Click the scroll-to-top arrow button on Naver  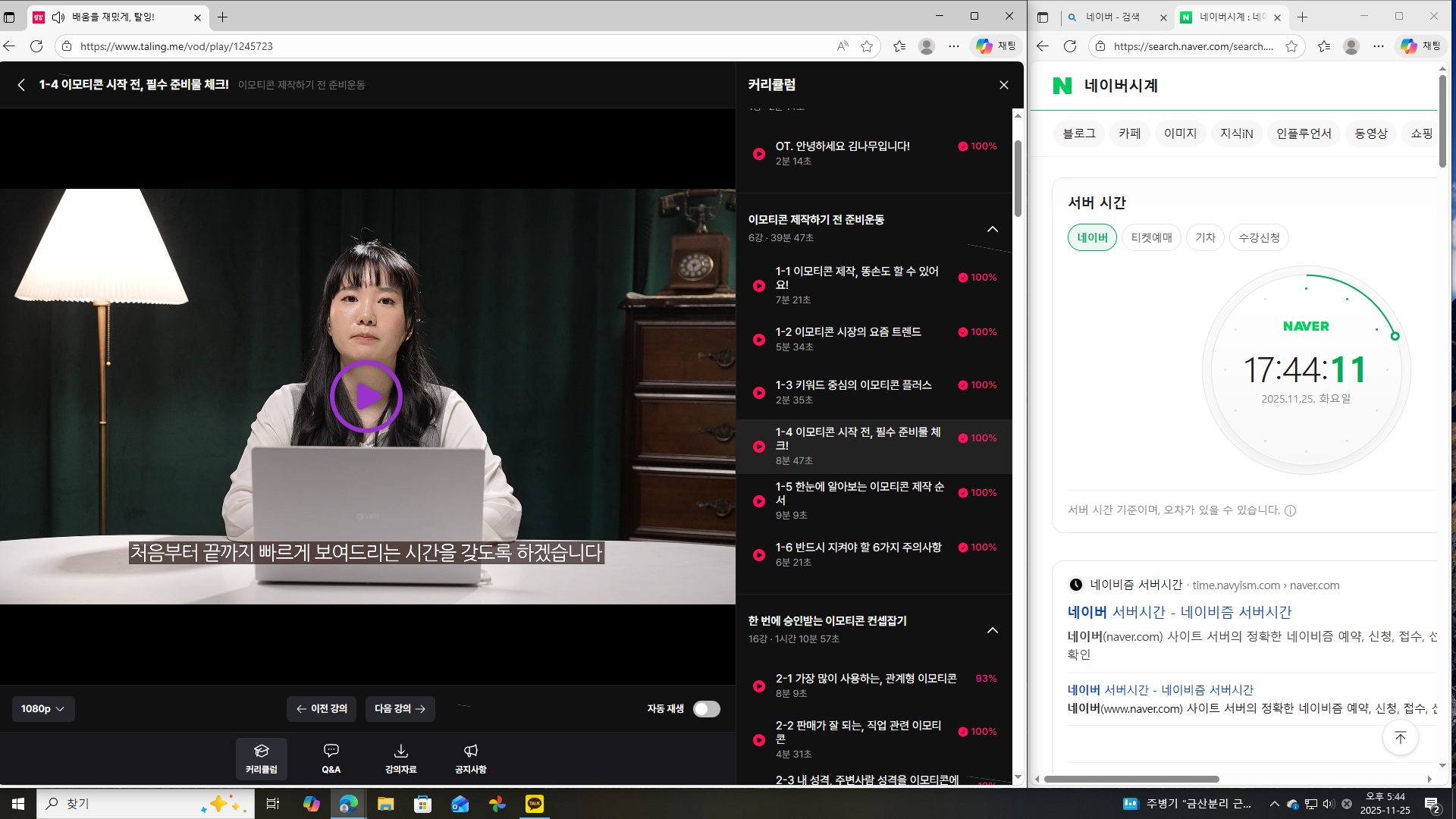tap(1400, 737)
